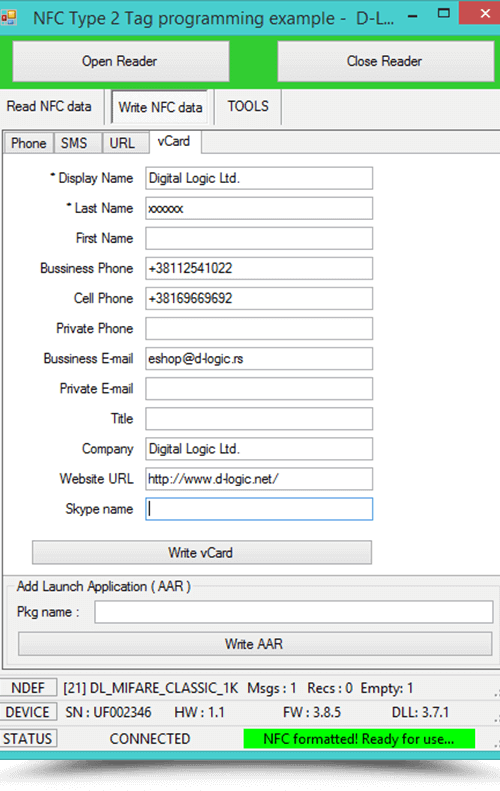
Task: Focus the Last Name input field
Action: click(x=259, y=208)
